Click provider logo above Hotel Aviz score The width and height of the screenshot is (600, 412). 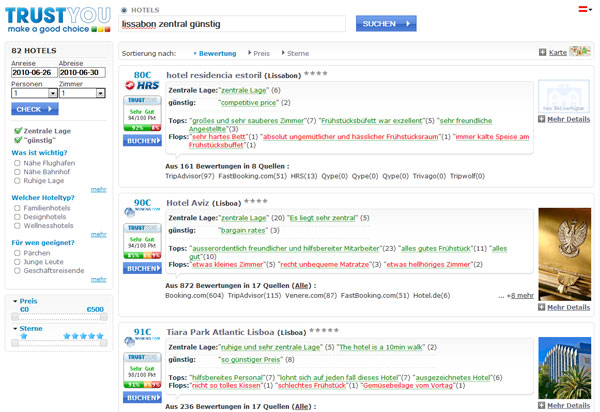[142, 212]
